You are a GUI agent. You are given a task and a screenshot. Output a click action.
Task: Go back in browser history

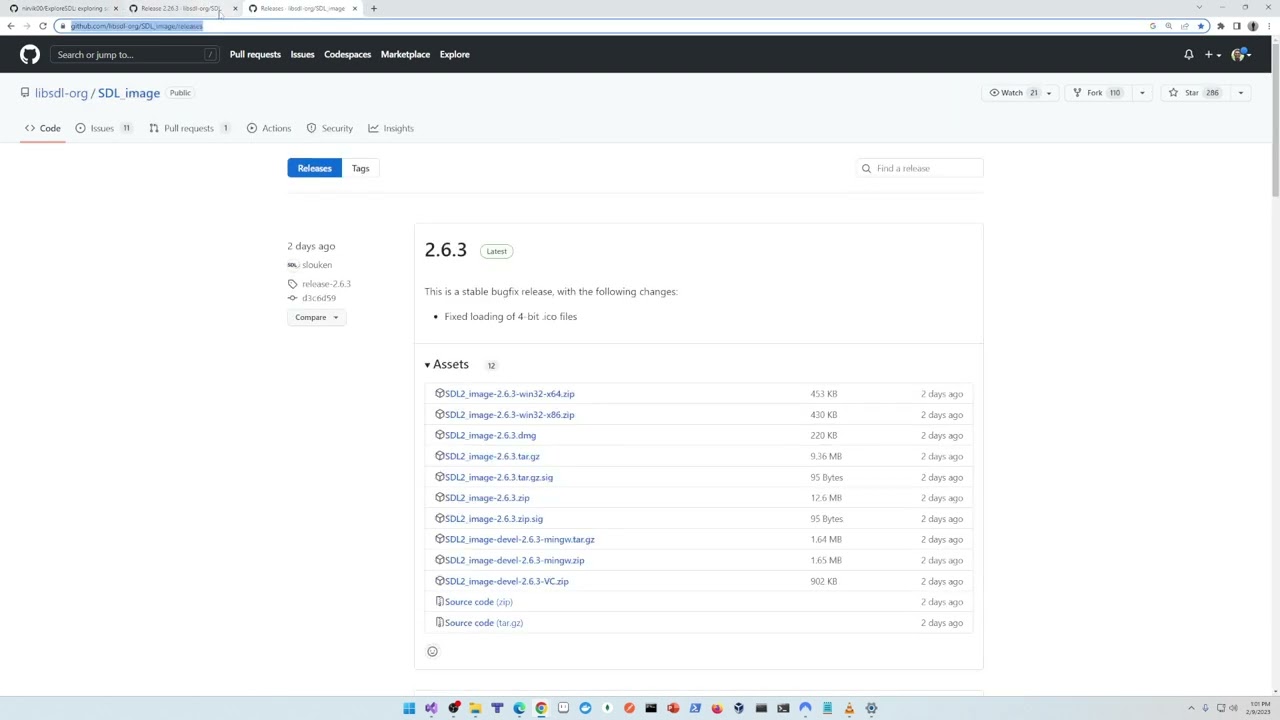[10, 26]
